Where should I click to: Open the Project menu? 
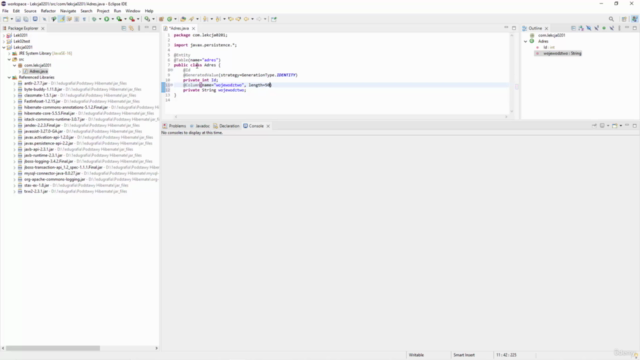tap(103, 11)
